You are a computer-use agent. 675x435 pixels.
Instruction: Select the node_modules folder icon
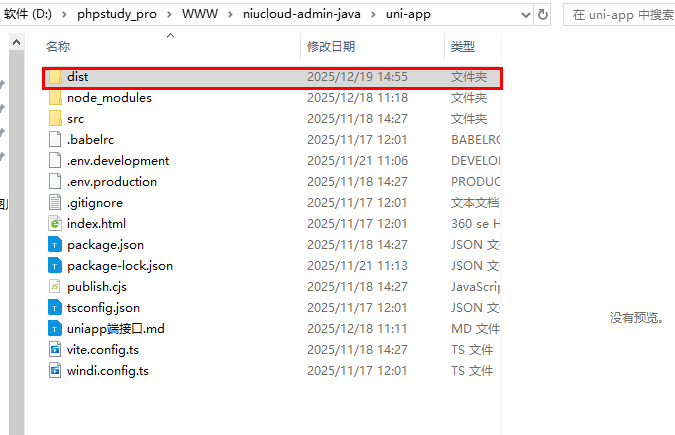click(55, 98)
